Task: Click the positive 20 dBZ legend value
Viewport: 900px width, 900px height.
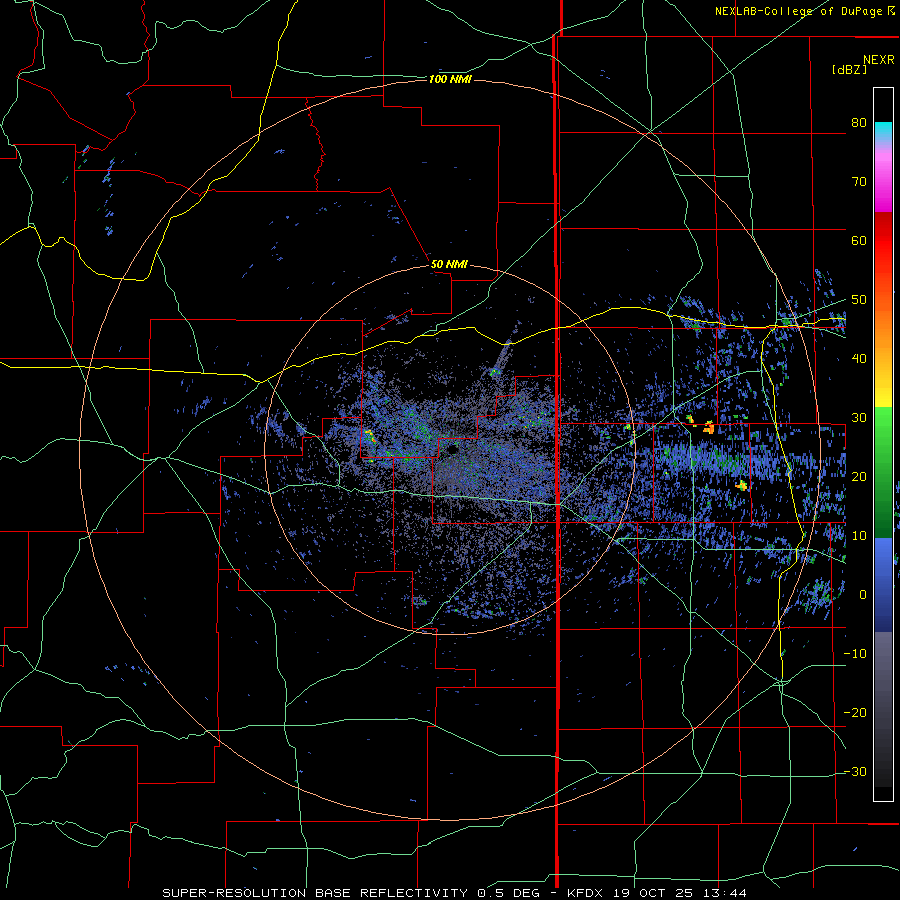Action: click(859, 477)
